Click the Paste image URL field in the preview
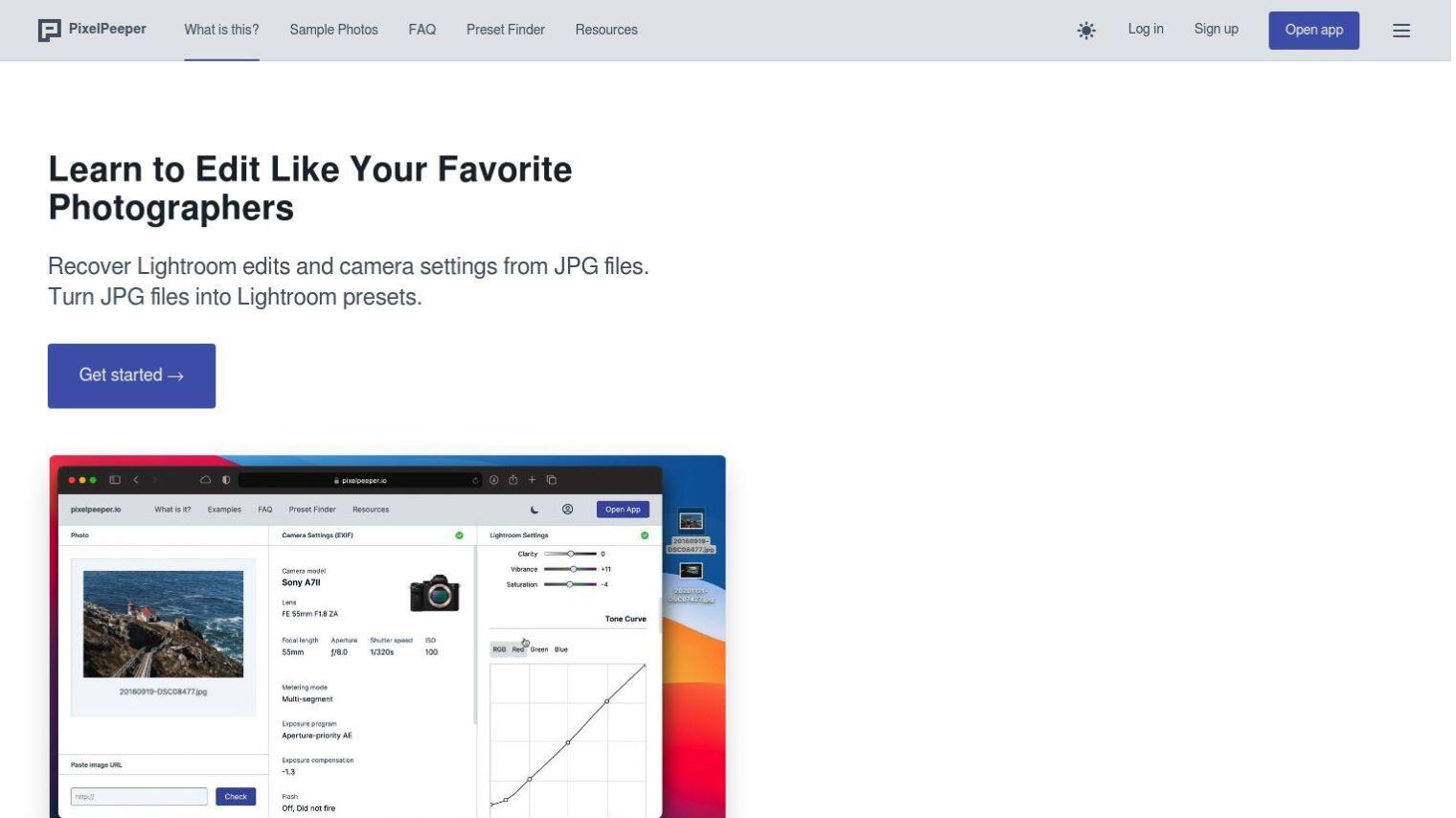Screen dimensions: 1456x818 pos(139,797)
